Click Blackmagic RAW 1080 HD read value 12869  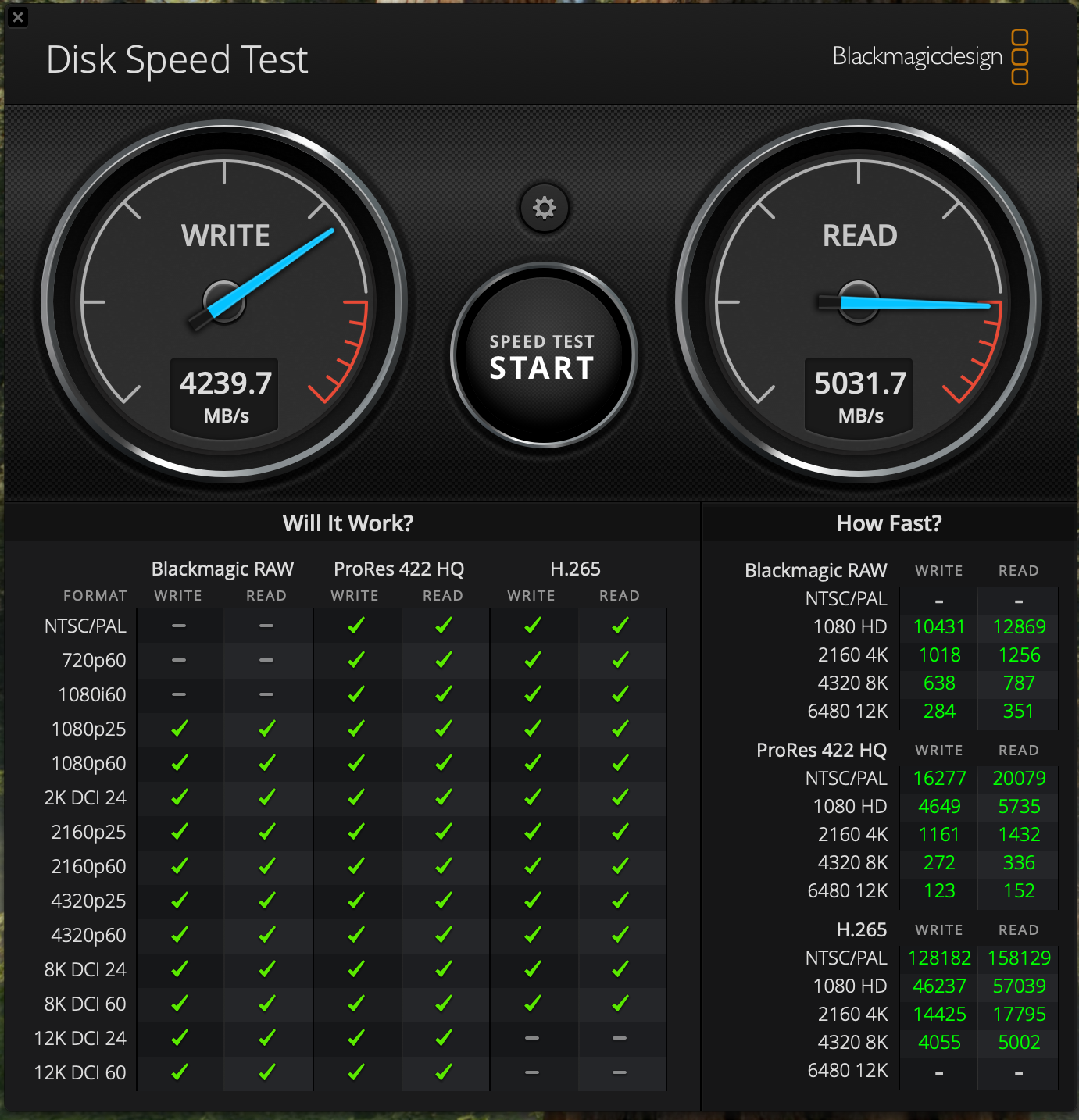point(1019,627)
